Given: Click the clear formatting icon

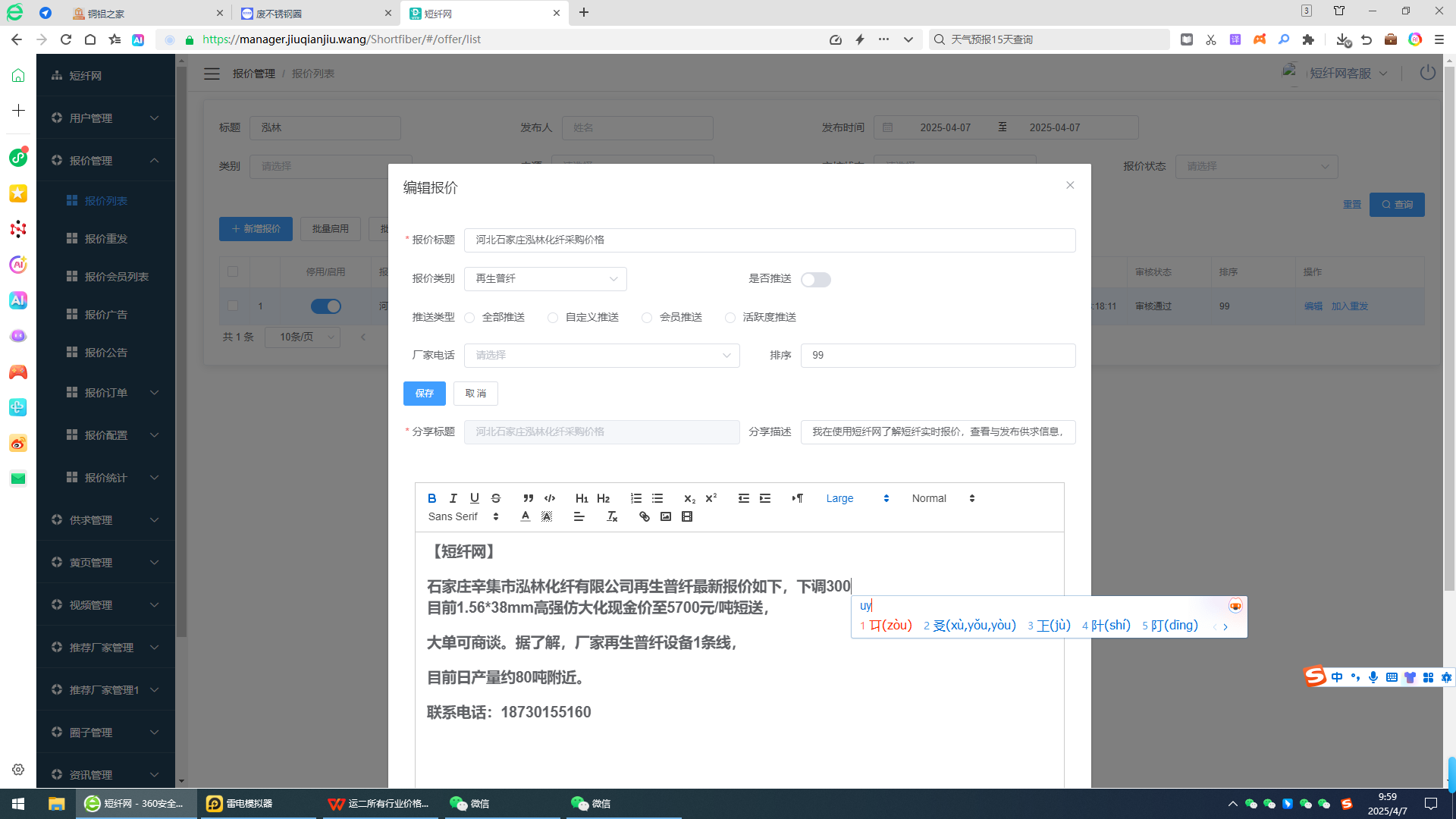Looking at the screenshot, I should pyautogui.click(x=611, y=516).
